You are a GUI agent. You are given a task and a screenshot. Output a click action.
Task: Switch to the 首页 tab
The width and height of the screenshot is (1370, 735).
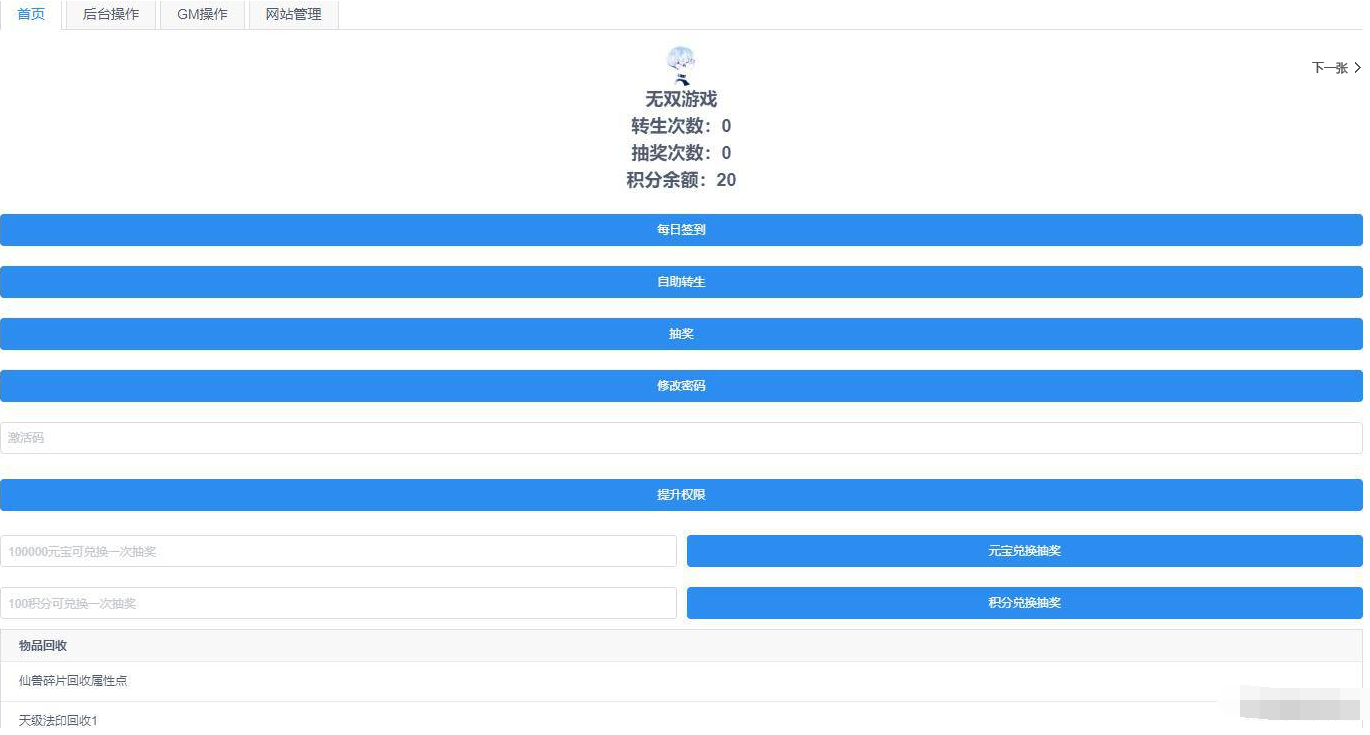(x=31, y=14)
